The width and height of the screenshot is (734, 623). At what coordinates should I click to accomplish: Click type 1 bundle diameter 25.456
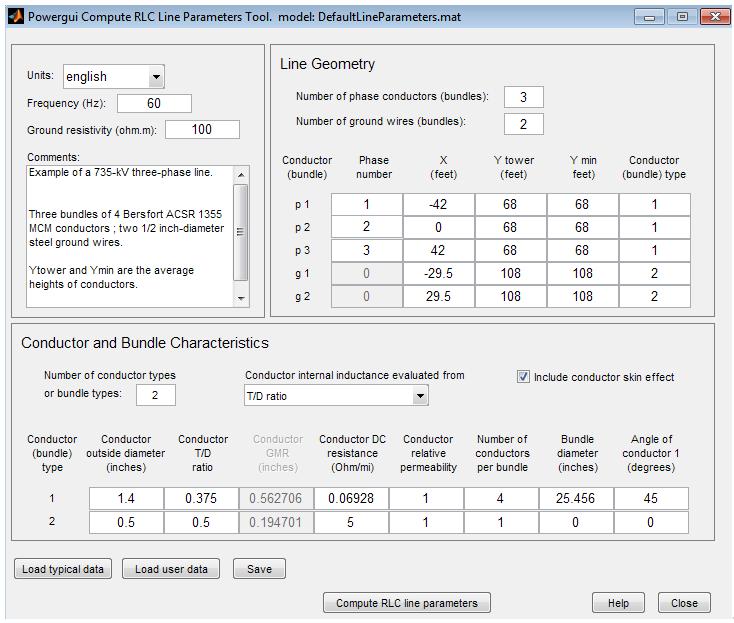click(576, 498)
